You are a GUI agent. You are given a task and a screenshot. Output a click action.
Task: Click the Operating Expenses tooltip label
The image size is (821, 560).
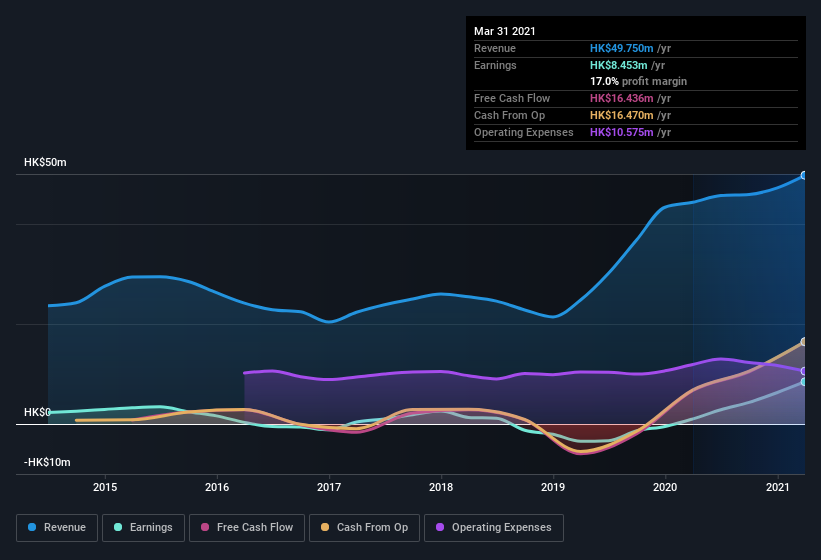(524, 132)
